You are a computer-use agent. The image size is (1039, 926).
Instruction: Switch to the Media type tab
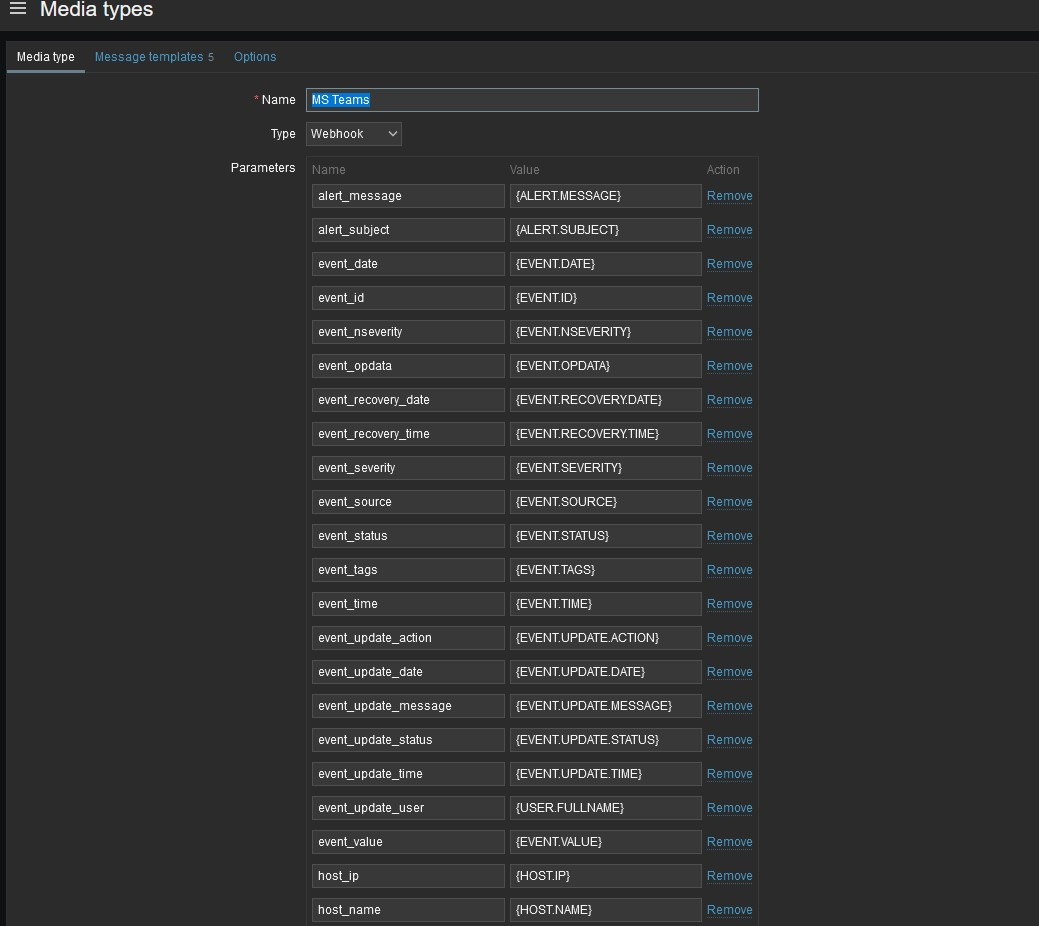click(x=46, y=57)
